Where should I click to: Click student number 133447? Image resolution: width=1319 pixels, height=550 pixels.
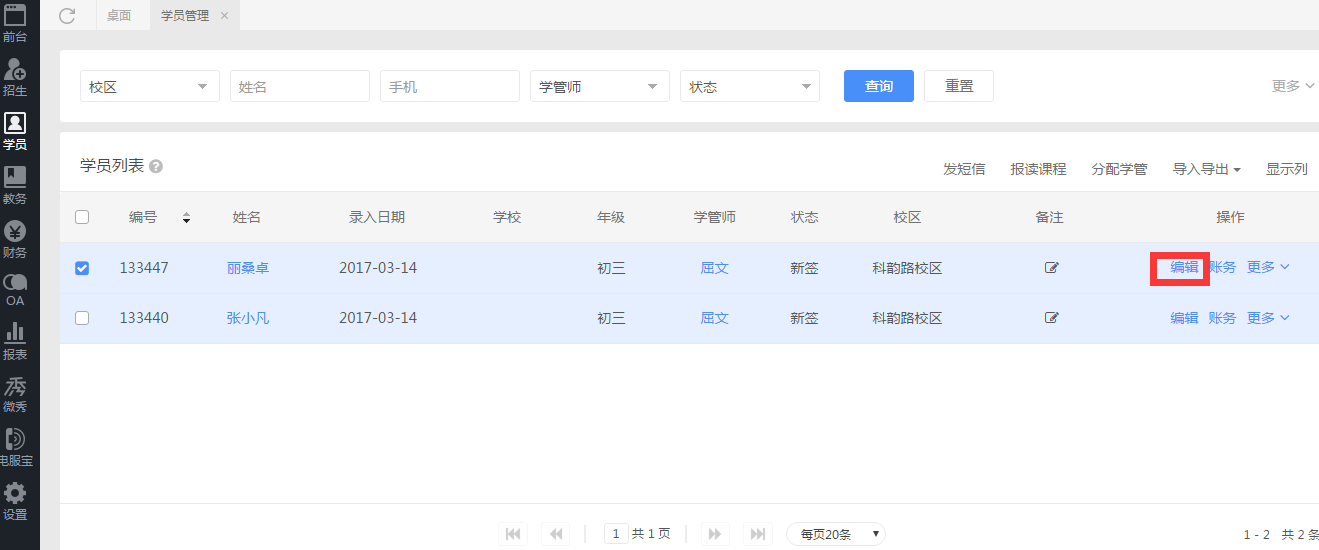[x=144, y=267]
